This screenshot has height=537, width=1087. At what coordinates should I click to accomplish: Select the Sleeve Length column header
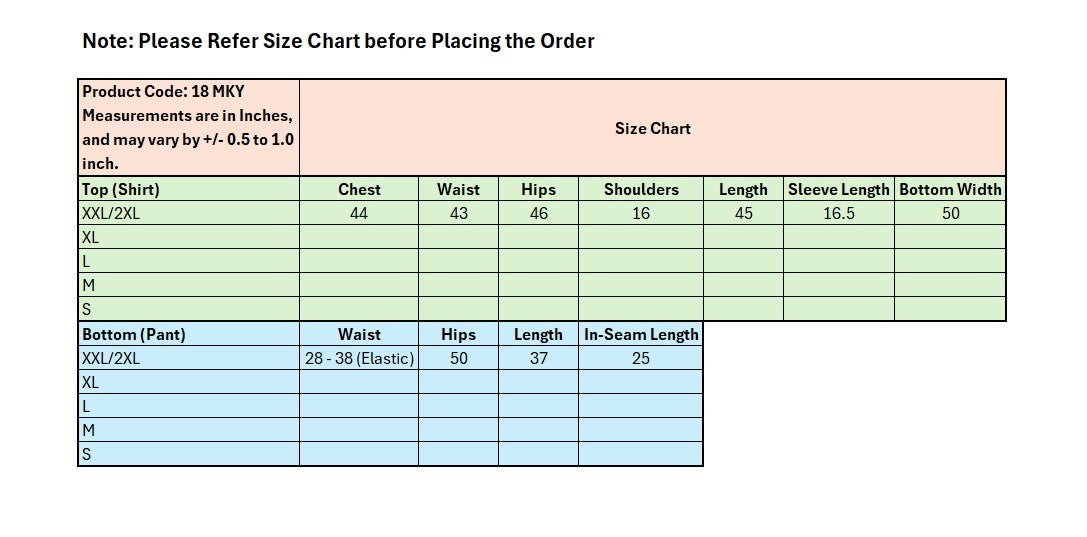point(838,189)
